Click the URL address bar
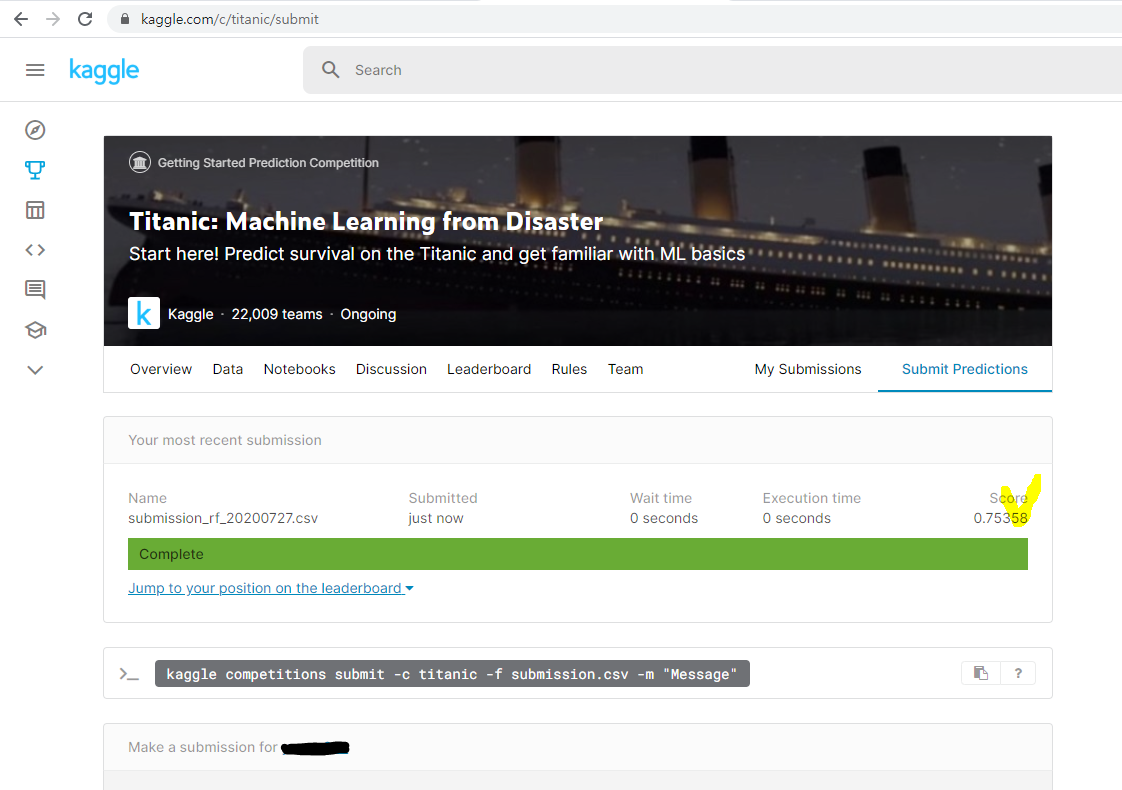This screenshot has height=790, width=1122. (x=615, y=19)
